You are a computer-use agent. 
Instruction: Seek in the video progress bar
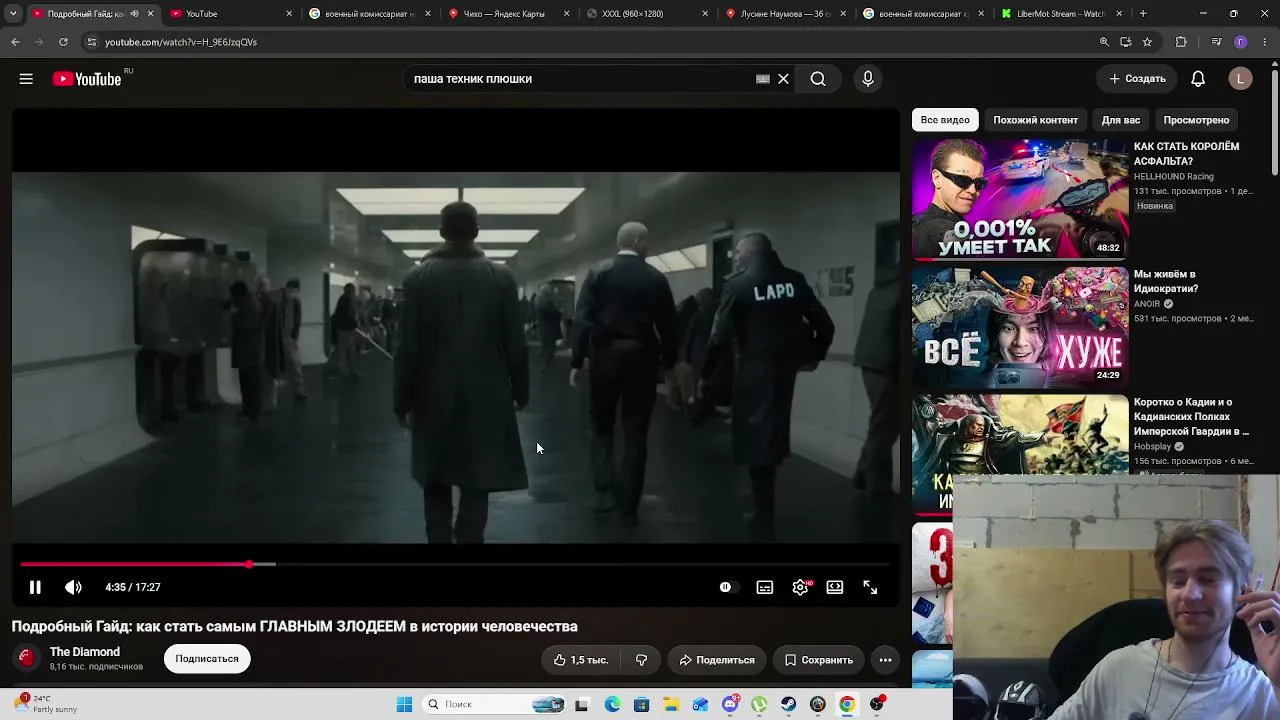(455, 564)
